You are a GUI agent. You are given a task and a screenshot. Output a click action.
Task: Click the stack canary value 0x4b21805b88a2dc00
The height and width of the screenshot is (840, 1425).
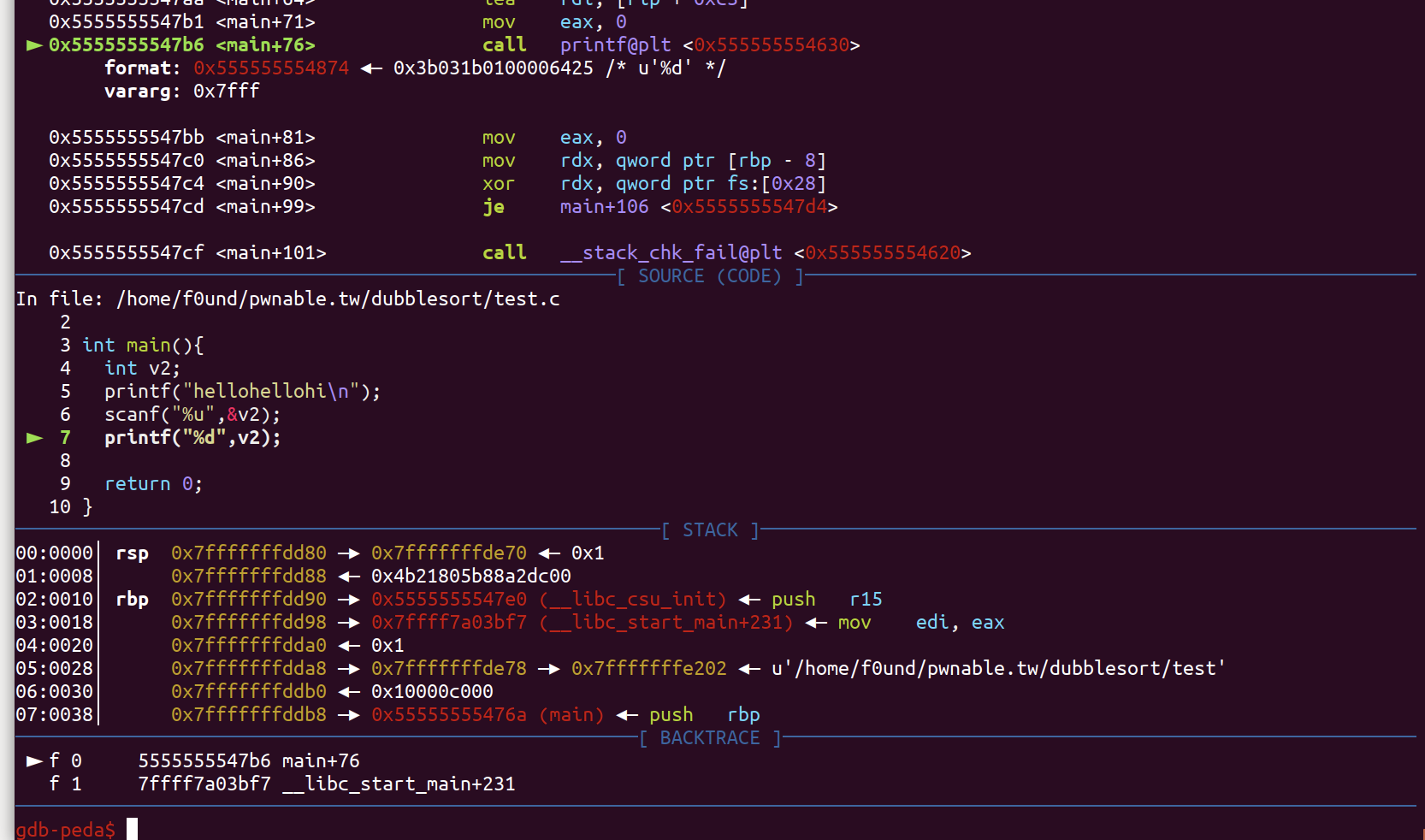point(470,577)
